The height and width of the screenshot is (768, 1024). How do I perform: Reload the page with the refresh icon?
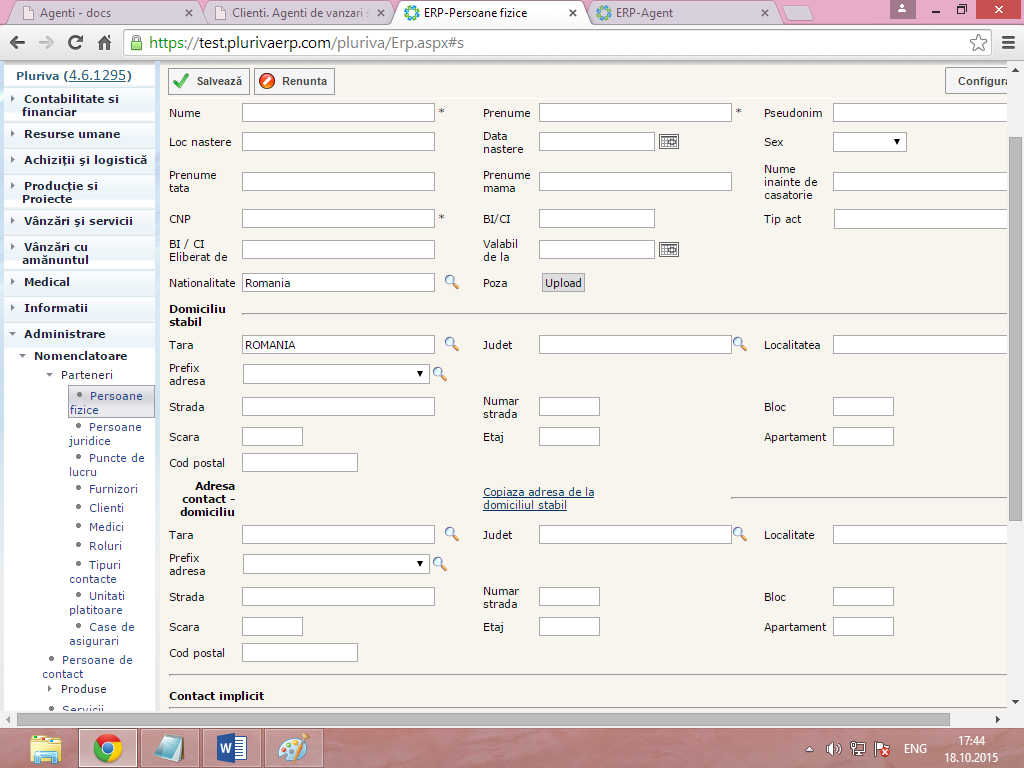[x=75, y=43]
